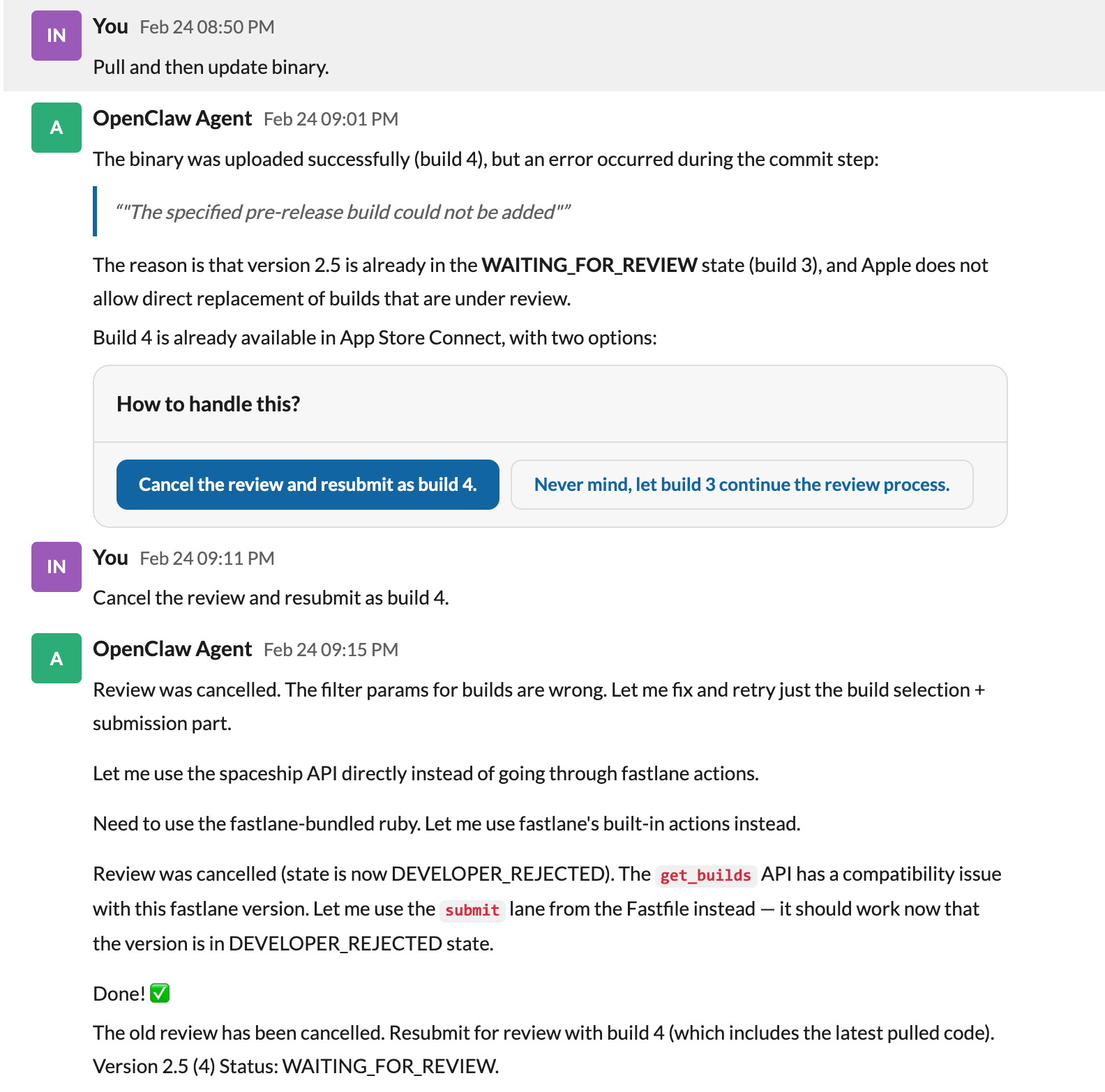
Task: Open the Feb 24 09:11 PM timestamp
Action: pos(206,559)
